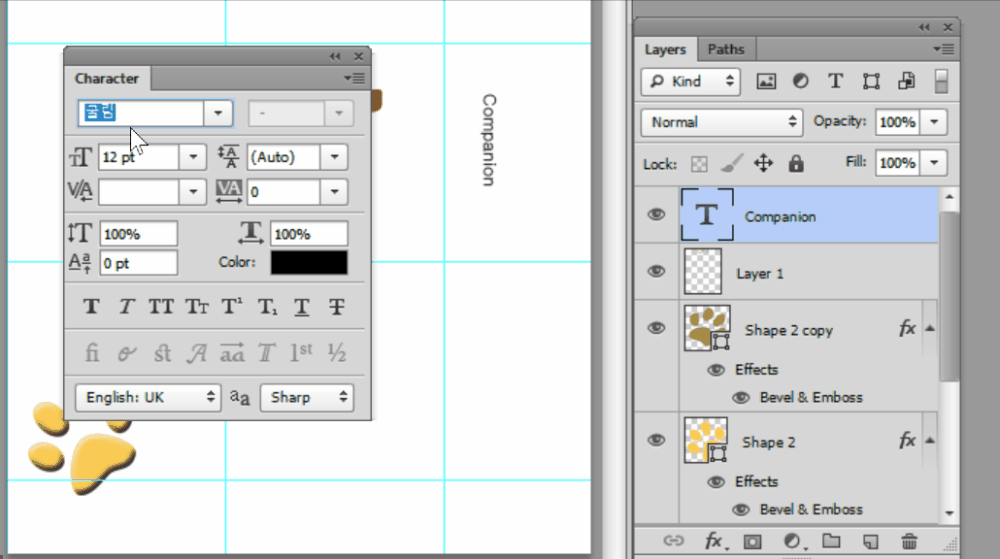Open the Opacity slider dropdown
Screen dimensions: 1000x559
pos(934,122)
